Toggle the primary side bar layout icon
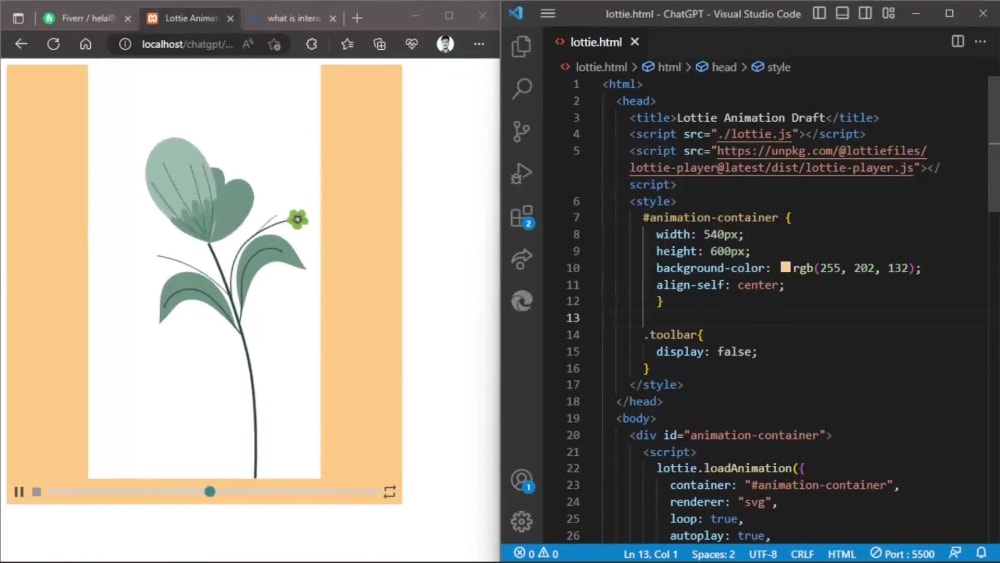Viewport: 1000px width, 563px height. [820, 13]
